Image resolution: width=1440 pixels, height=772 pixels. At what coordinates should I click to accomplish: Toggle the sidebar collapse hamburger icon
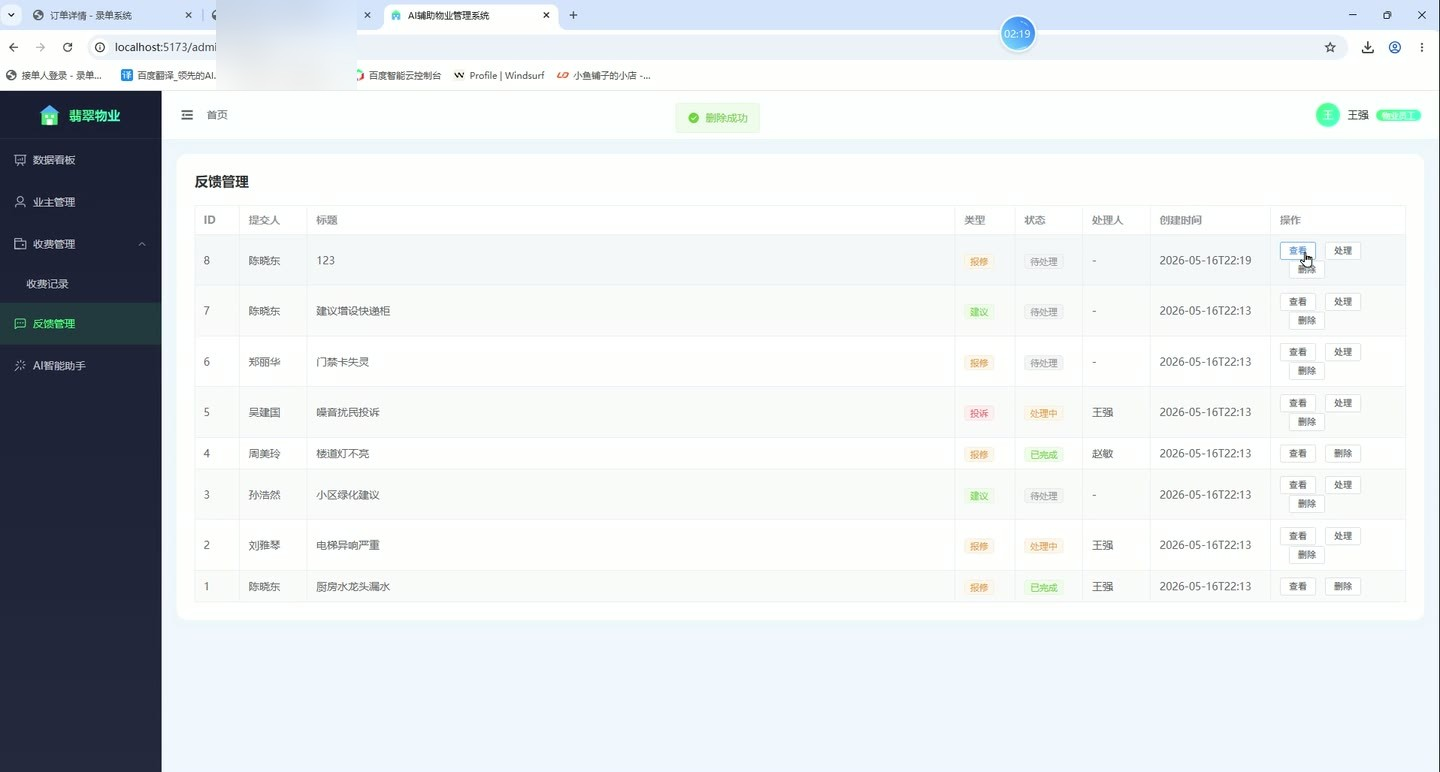coord(187,115)
